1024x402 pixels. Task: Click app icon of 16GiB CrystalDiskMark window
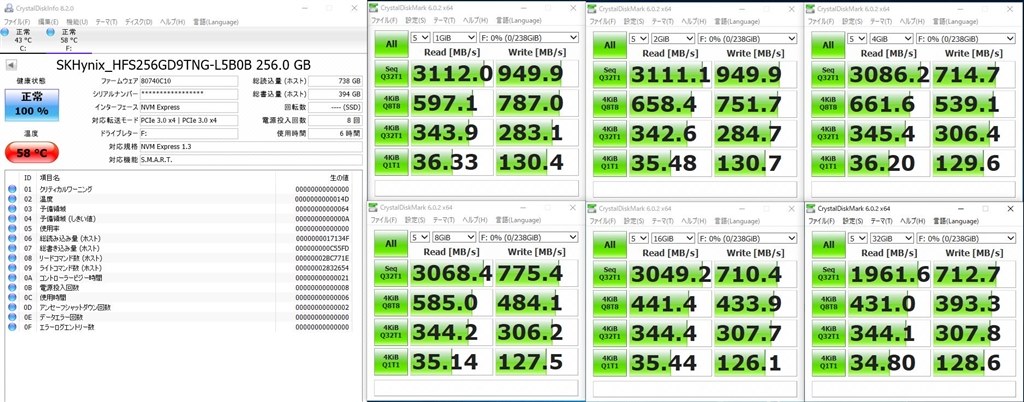[x=592, y=208]
